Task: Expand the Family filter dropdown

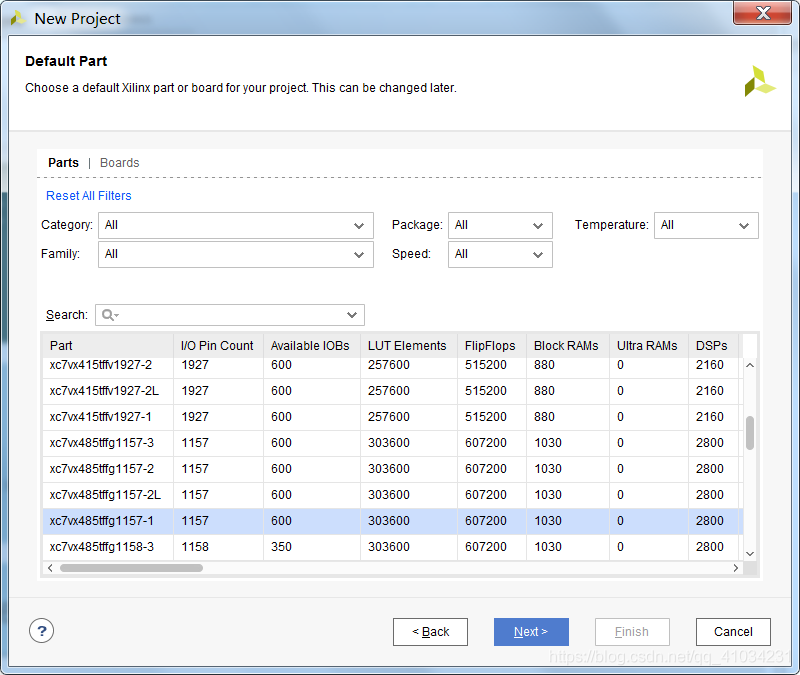Action: coord(235,255)
